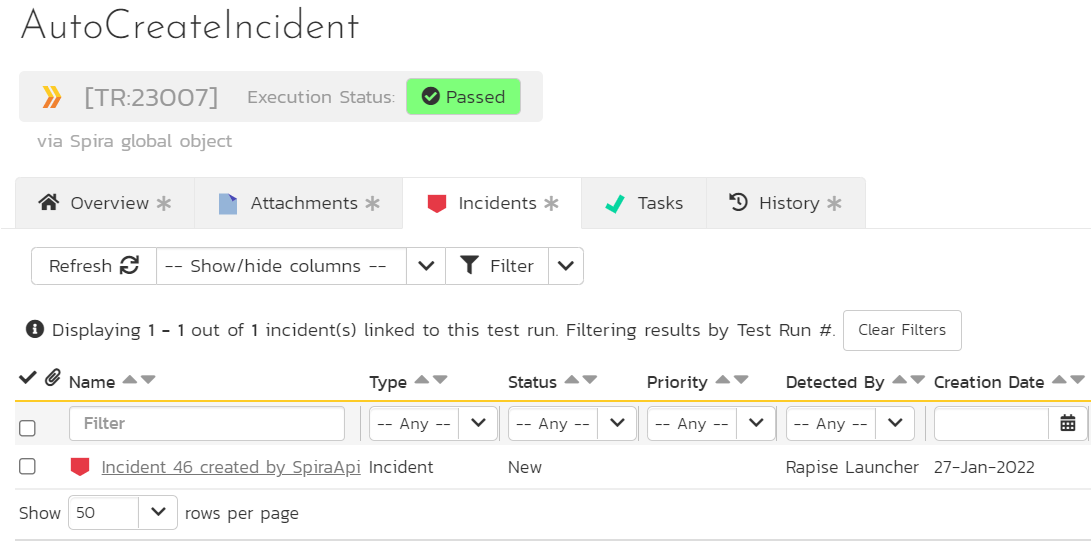Expand the Filter options arrow
Screen dimensions: 1091x557
(566, 266)
